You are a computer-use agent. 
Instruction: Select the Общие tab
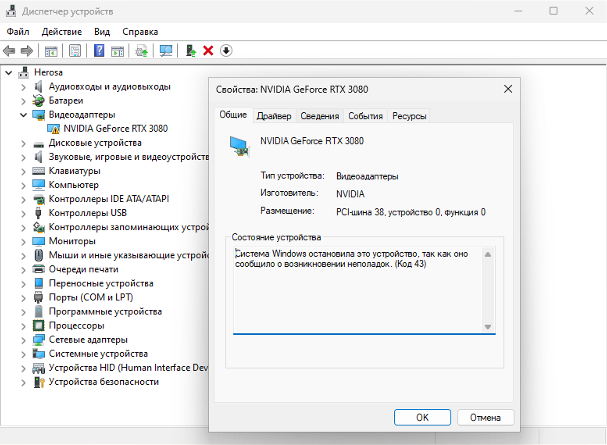[x=233, y=115]
